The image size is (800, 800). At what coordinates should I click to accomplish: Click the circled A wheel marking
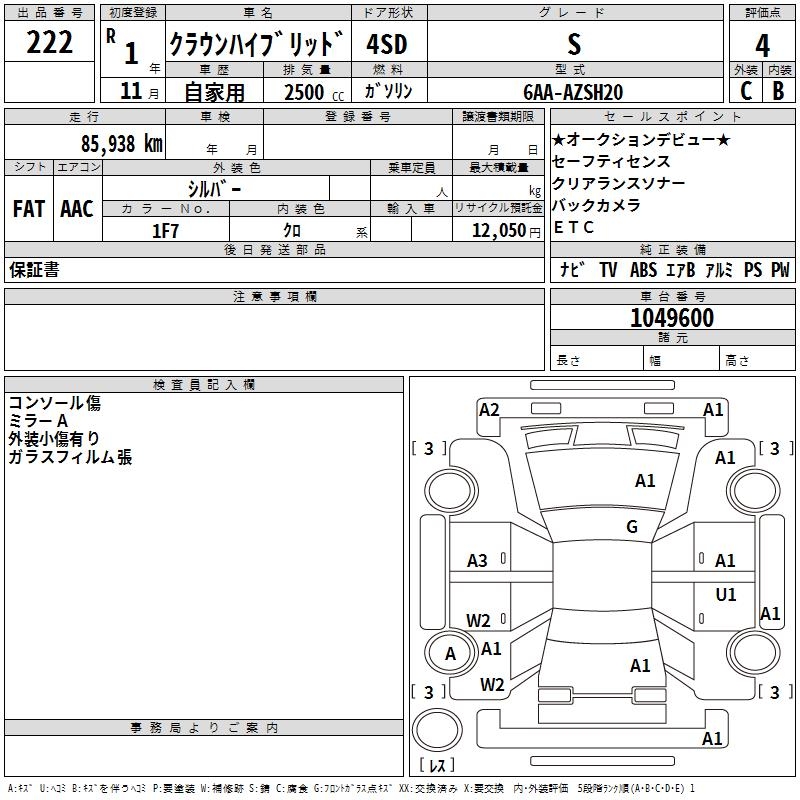click(450, 653)
